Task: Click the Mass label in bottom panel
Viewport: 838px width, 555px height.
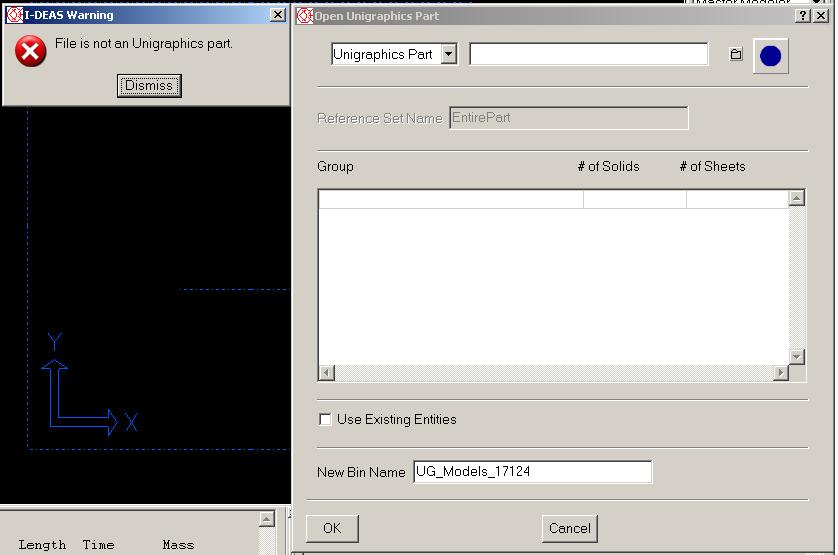Action: pos(179,545)
